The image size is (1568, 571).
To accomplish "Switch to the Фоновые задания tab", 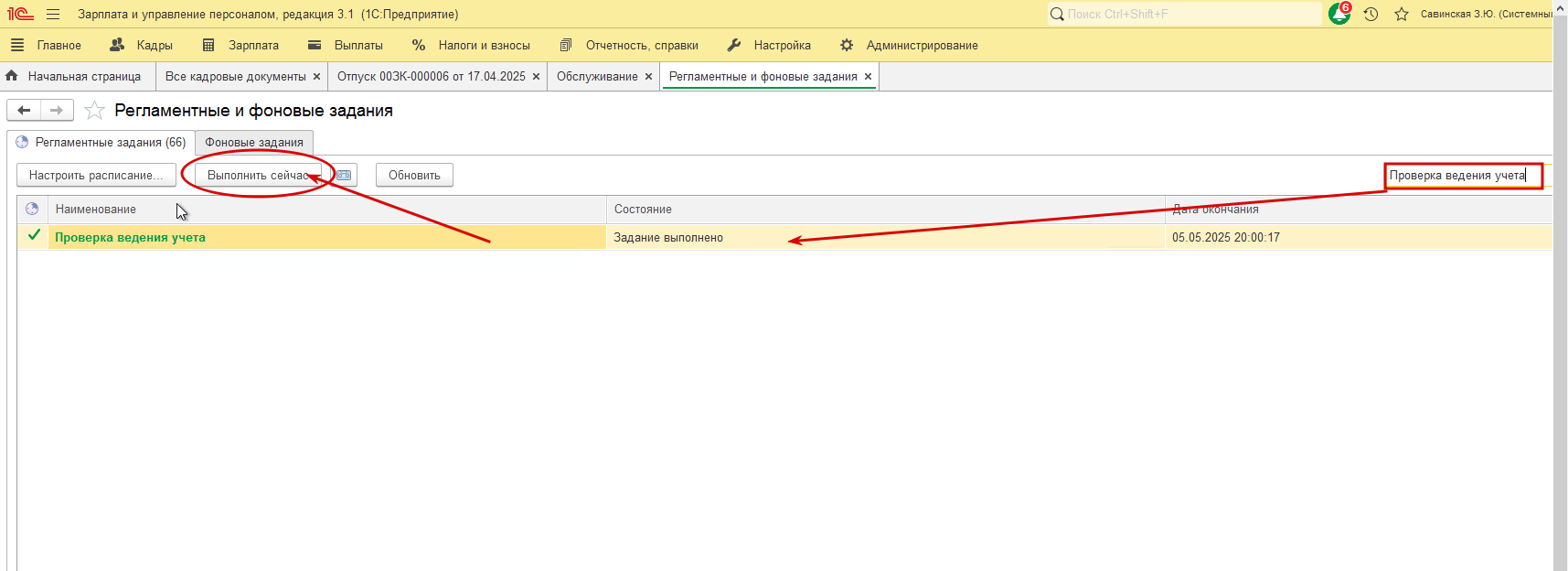I will click(253, 143).
